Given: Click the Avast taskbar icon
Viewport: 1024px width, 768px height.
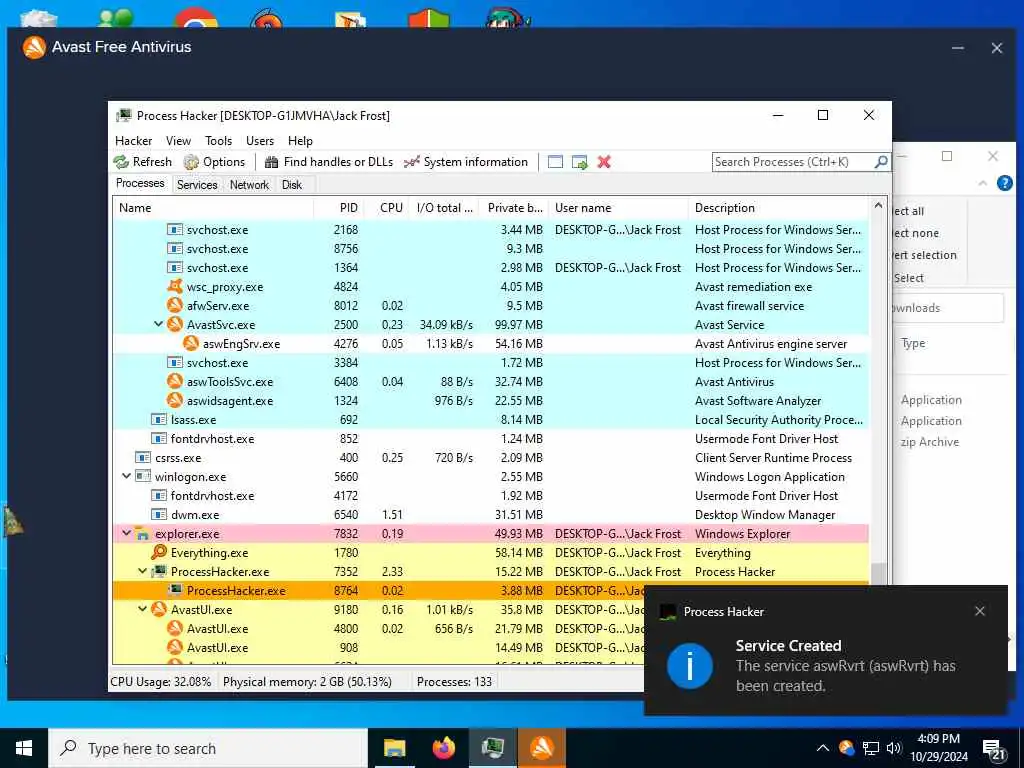Looking at the screenshot, I should [541, 748].
